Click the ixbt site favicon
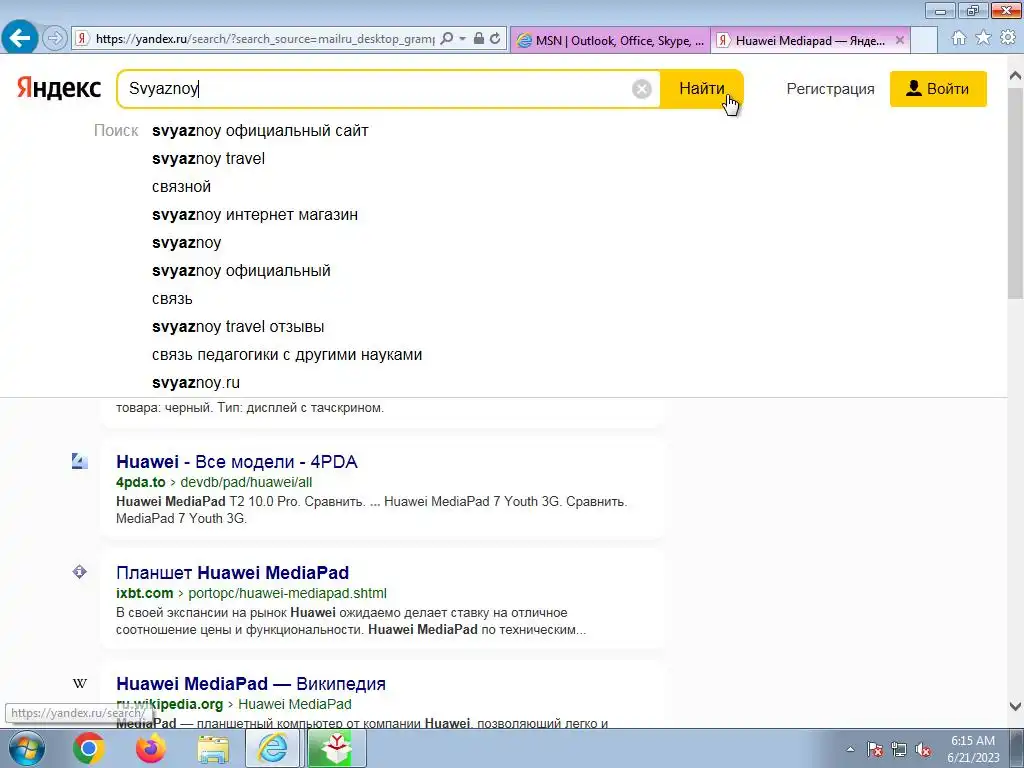Viewport: 1024px width, 768px height. click(x=80, y=573)
